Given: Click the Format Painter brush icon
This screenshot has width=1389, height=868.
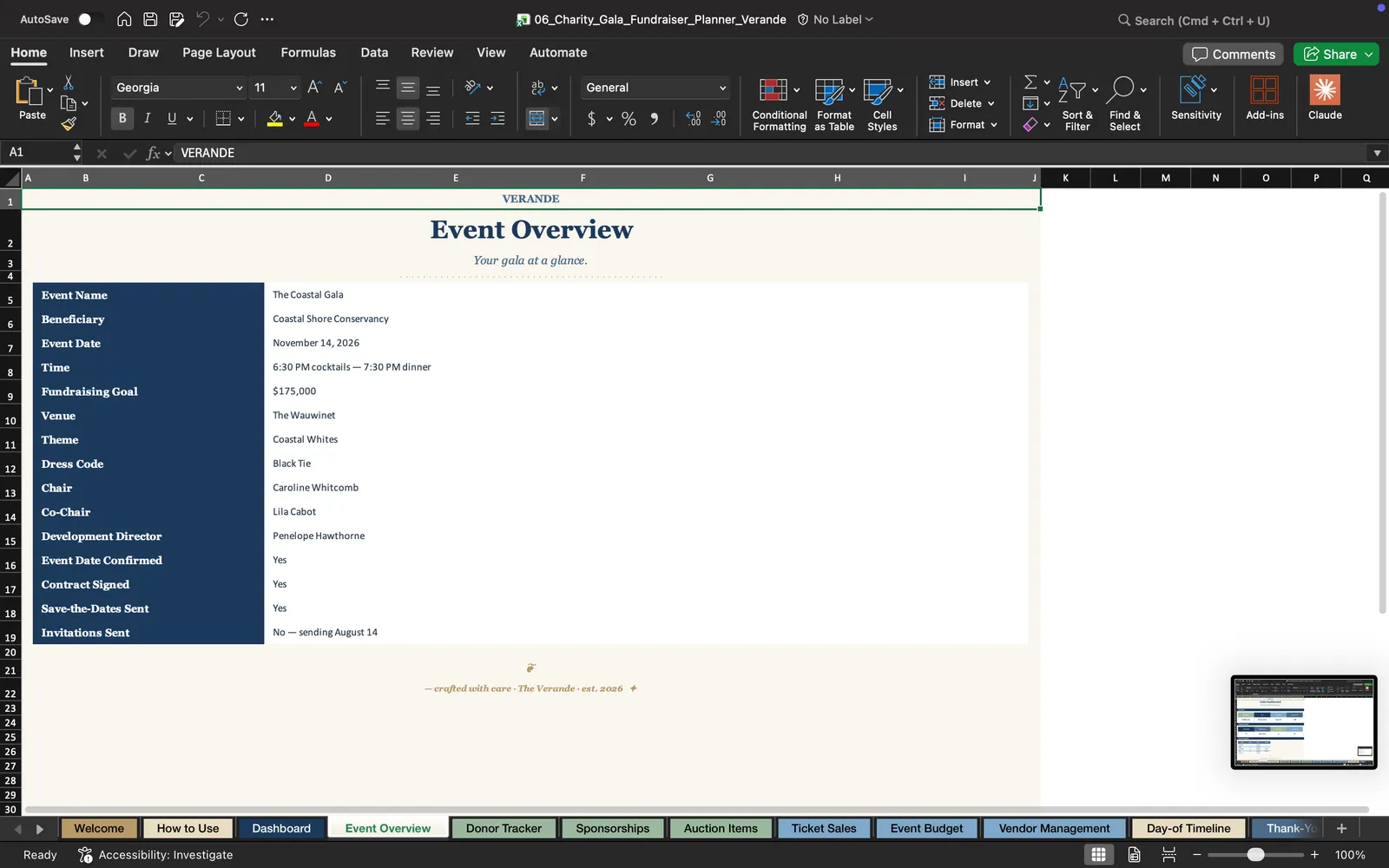Looking at the screenshot, I should click(69, 124).
